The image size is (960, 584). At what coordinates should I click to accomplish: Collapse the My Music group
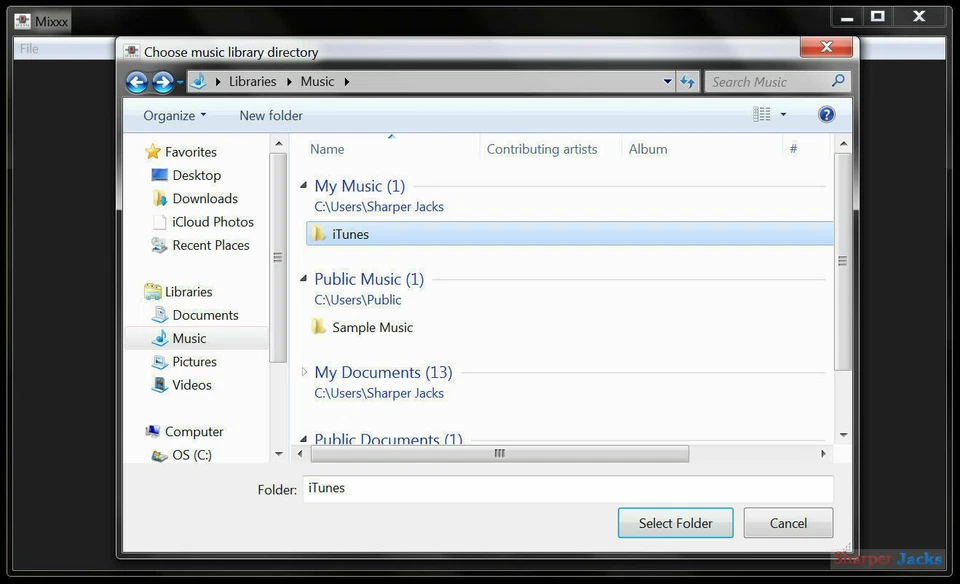pos(303,185)
